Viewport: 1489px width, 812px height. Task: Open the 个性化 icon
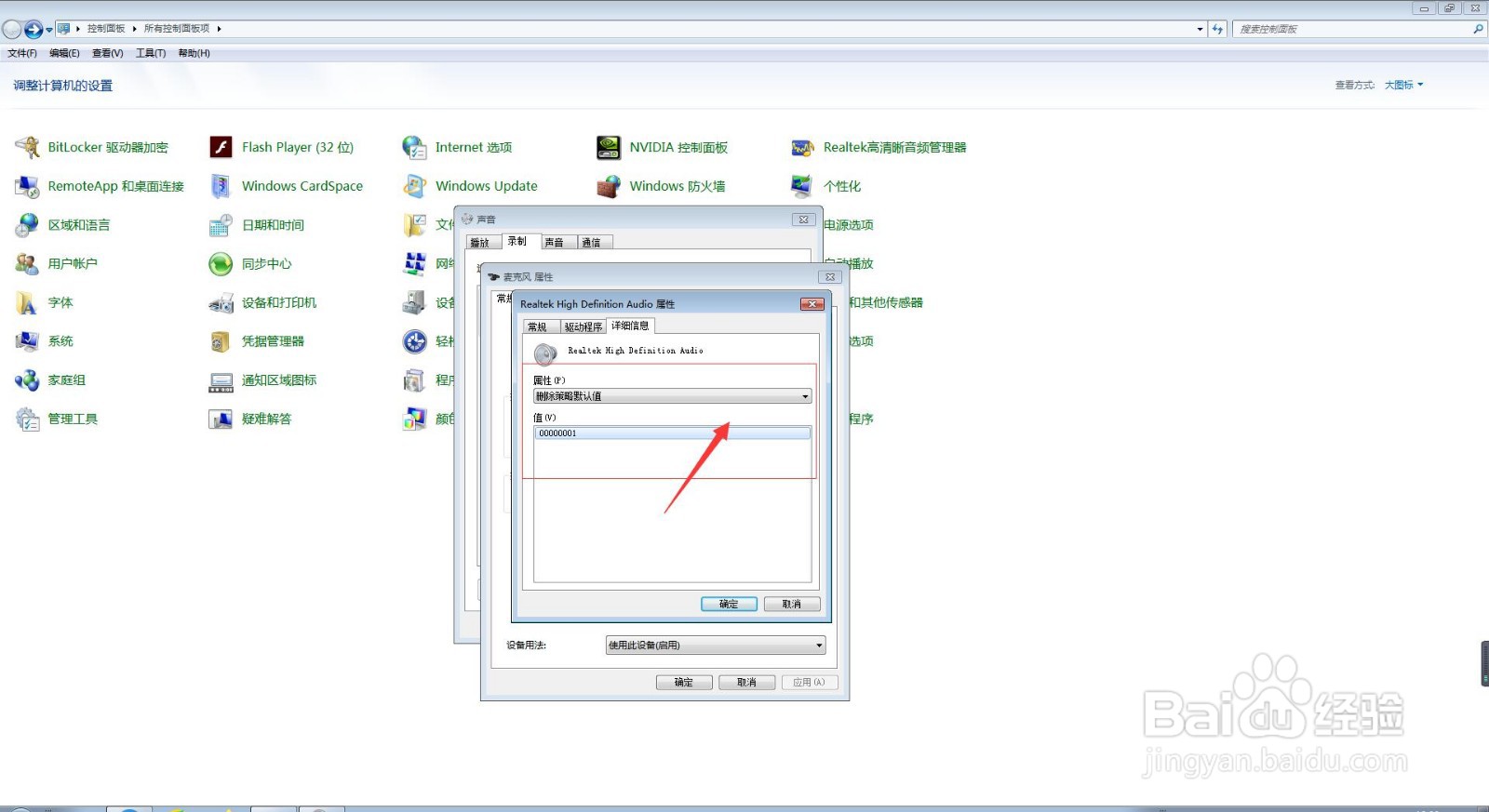click(802, 186)
